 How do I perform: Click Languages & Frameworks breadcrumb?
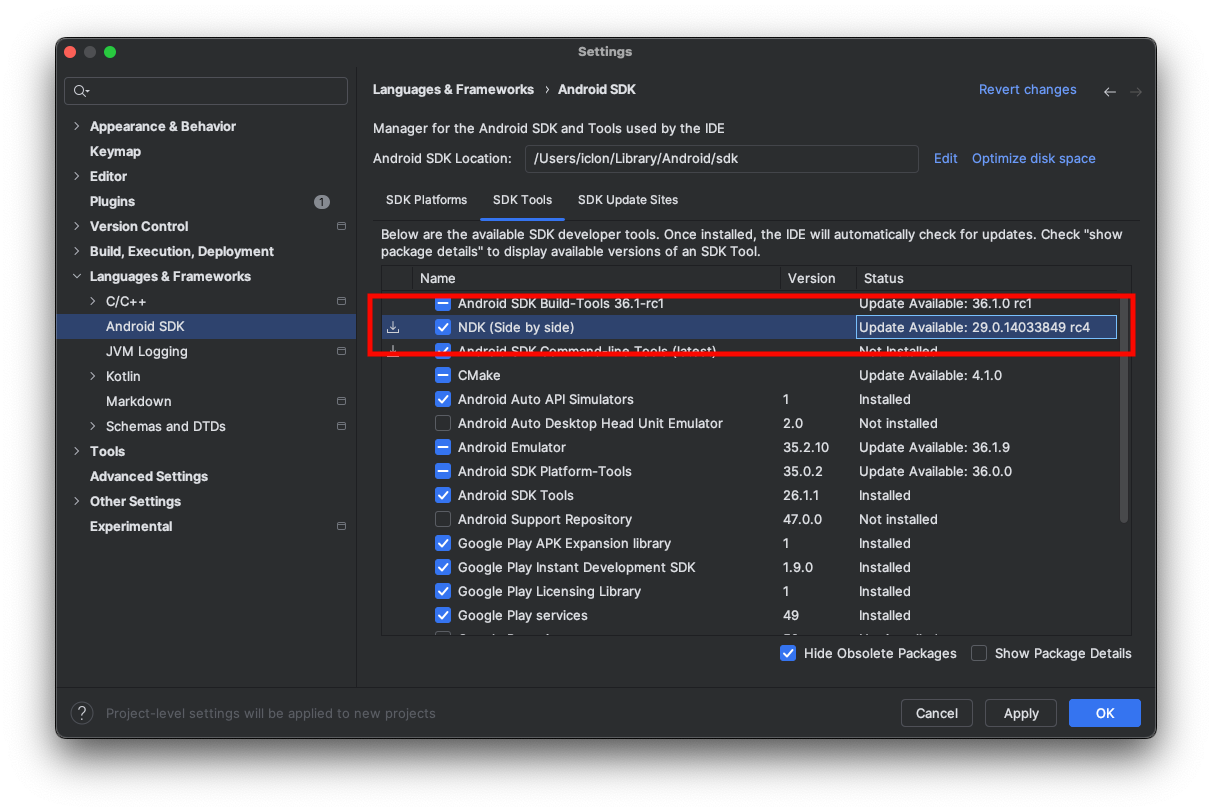453,90
